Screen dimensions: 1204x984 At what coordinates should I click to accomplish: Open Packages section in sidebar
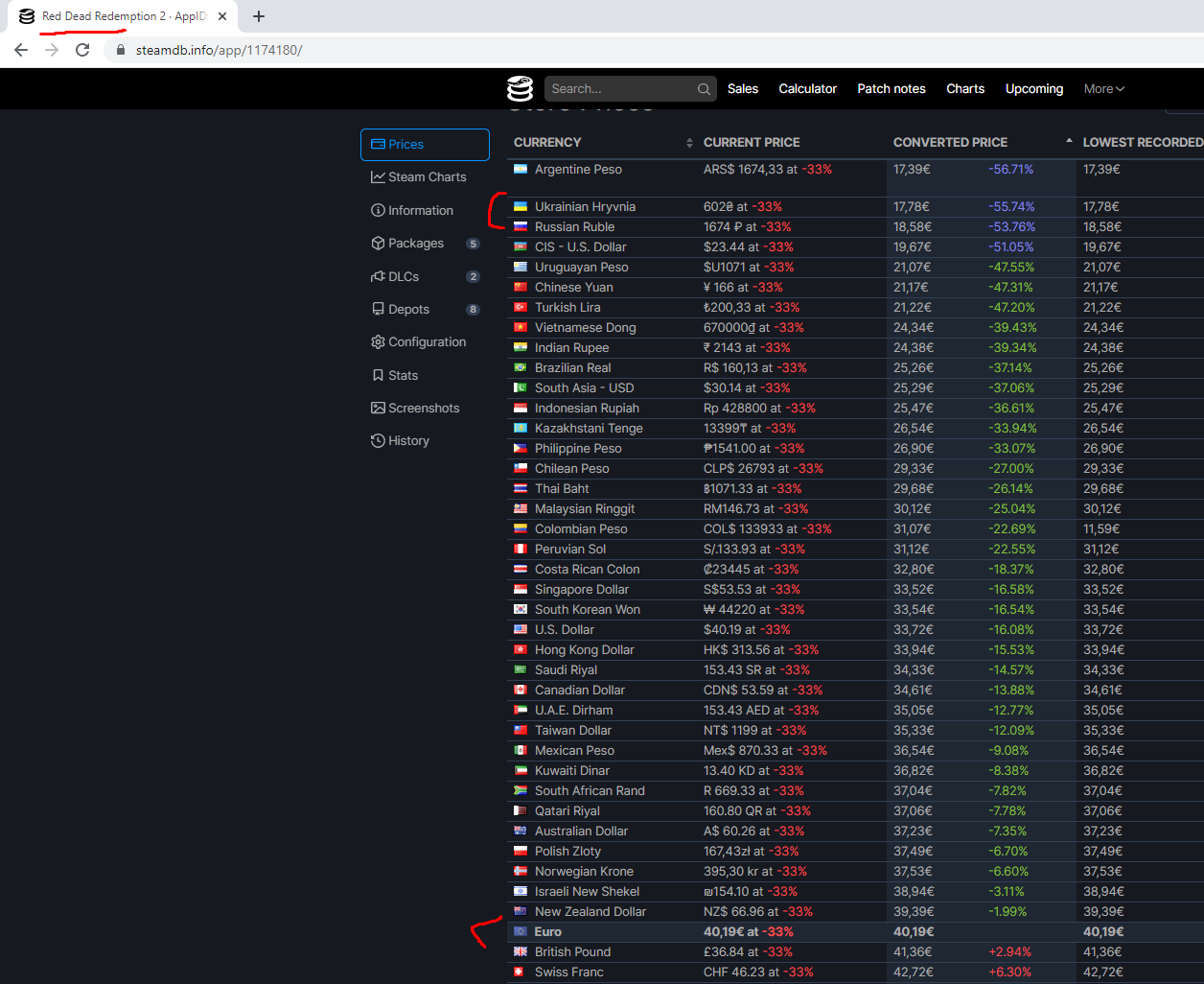tap(416, 244)
